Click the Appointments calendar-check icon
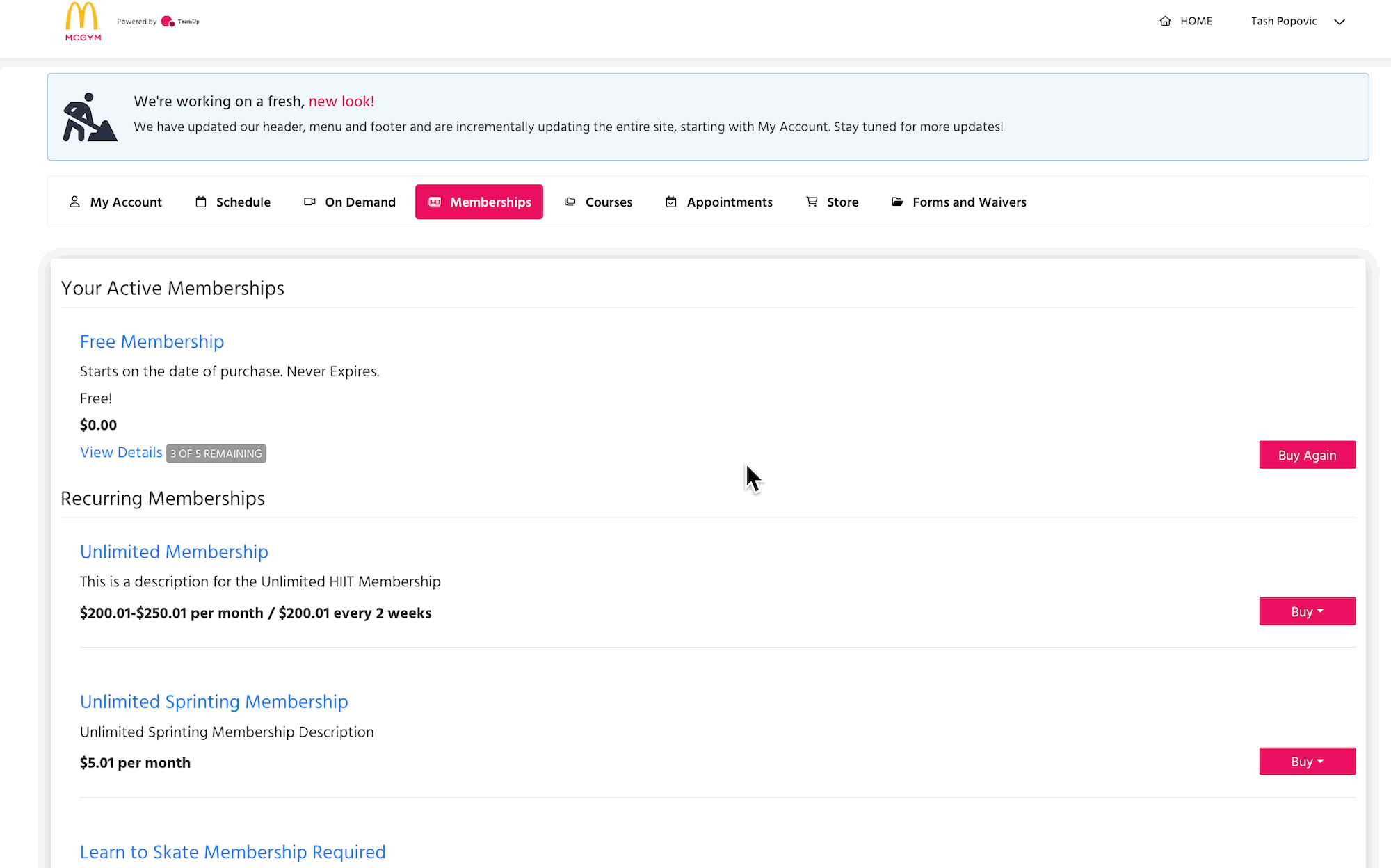This screenshot has width=1391, height=868. (x=671, y=202)
